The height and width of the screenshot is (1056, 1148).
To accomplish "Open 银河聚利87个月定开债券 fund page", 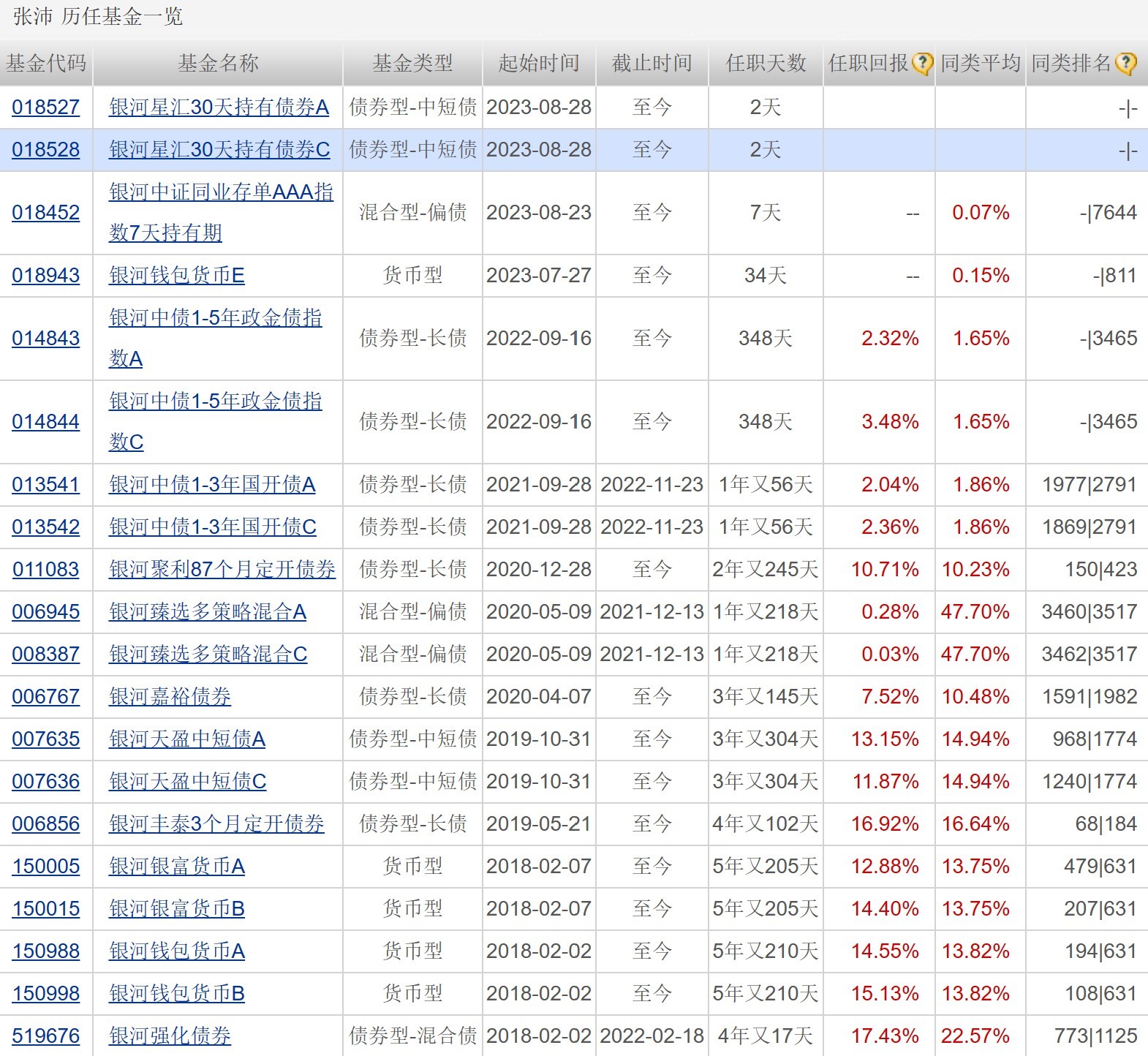I will coord(222,570).
